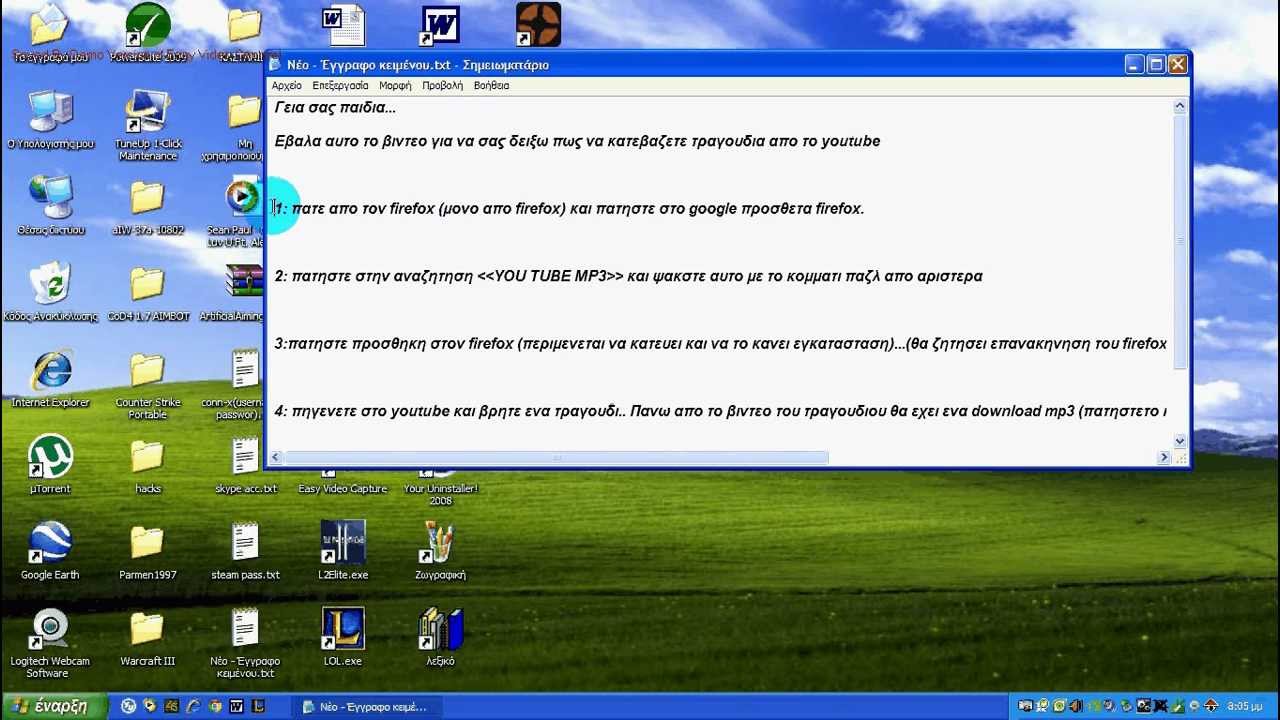The height and width of the screenshot is (720, 1280).
Task: Open the Προβολή menu
Action: pyautogui.click(x=442, y=86)
